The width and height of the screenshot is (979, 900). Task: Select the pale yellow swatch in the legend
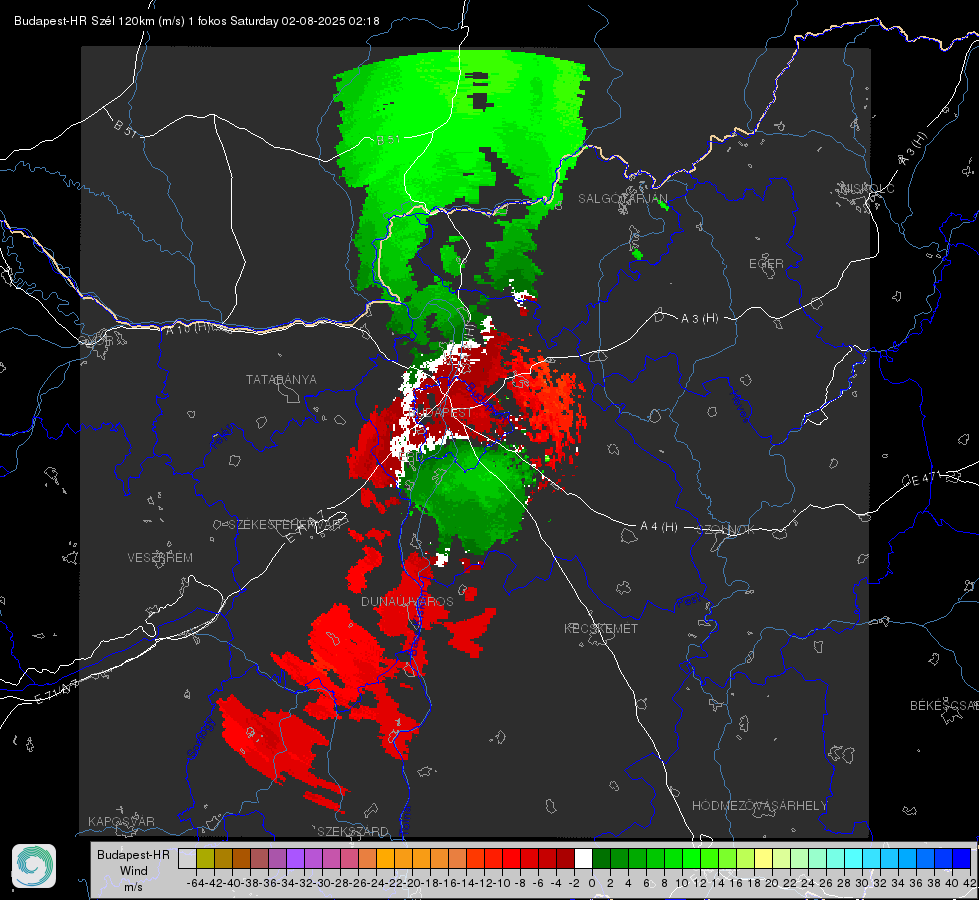click(764, 858)
